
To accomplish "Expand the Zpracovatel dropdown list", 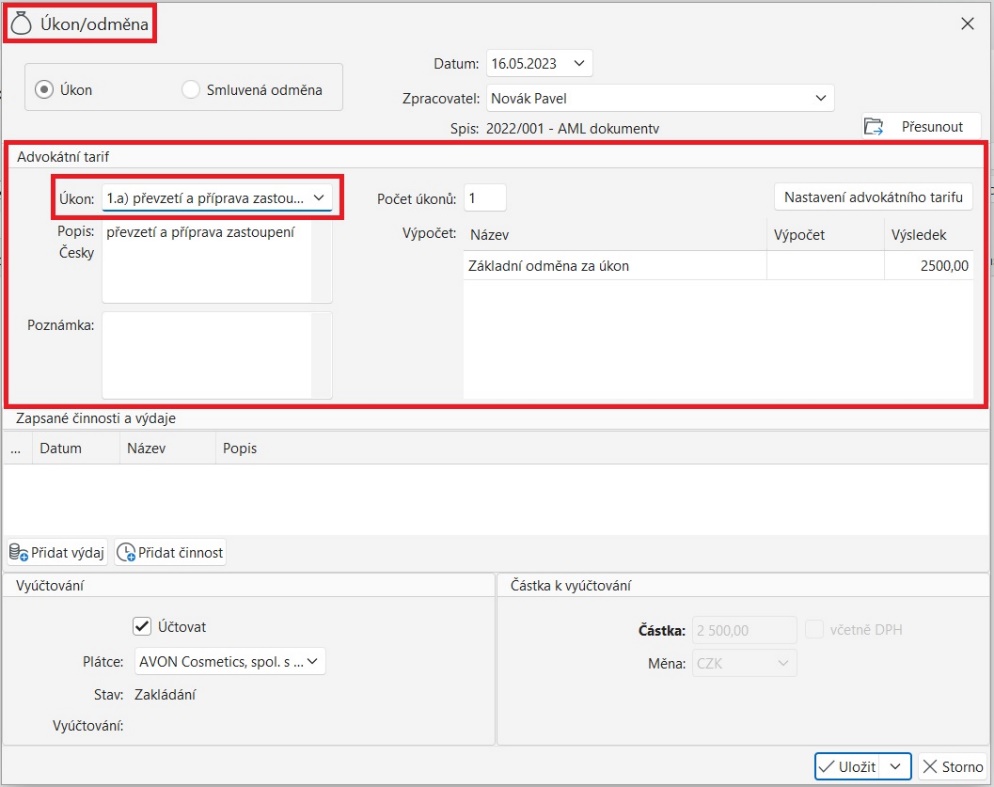I will 820,98.
